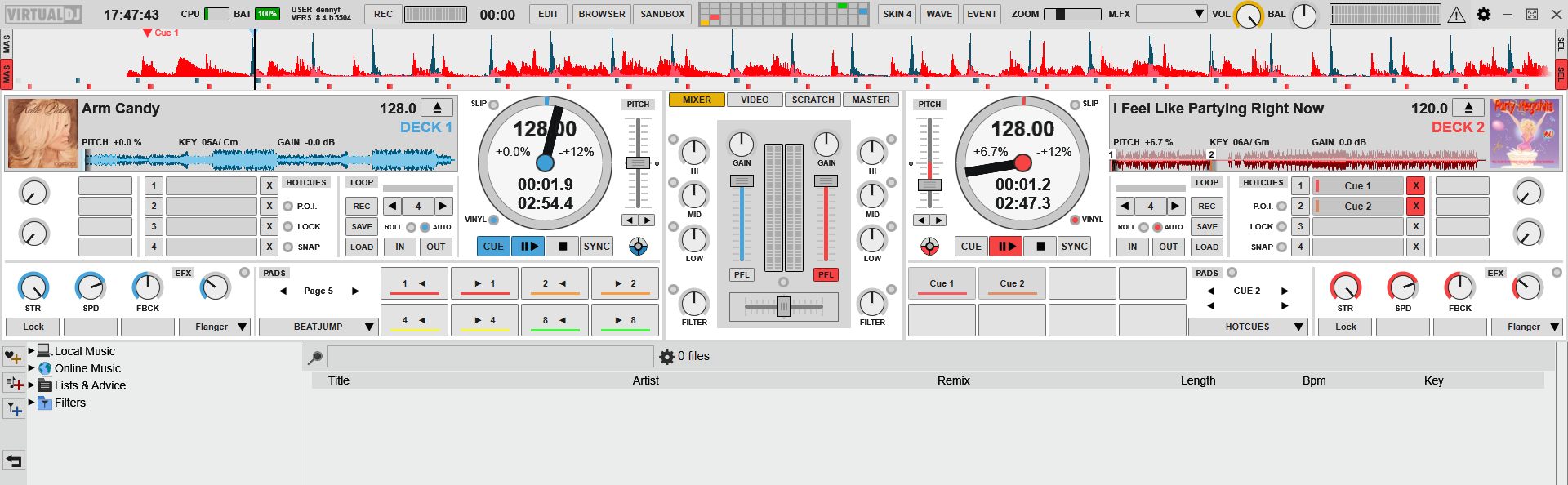This screenshot has height=485, width=1568.
Task: Click the add list icon in sidebar
Action: pyautogui.click(x=14, y=383)
